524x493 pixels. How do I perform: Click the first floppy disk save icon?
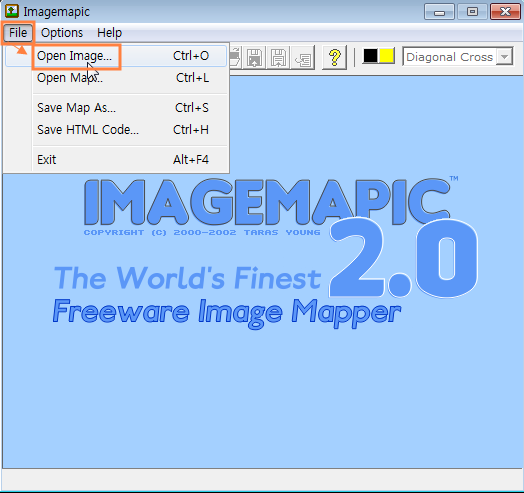[x=254, y=57]
